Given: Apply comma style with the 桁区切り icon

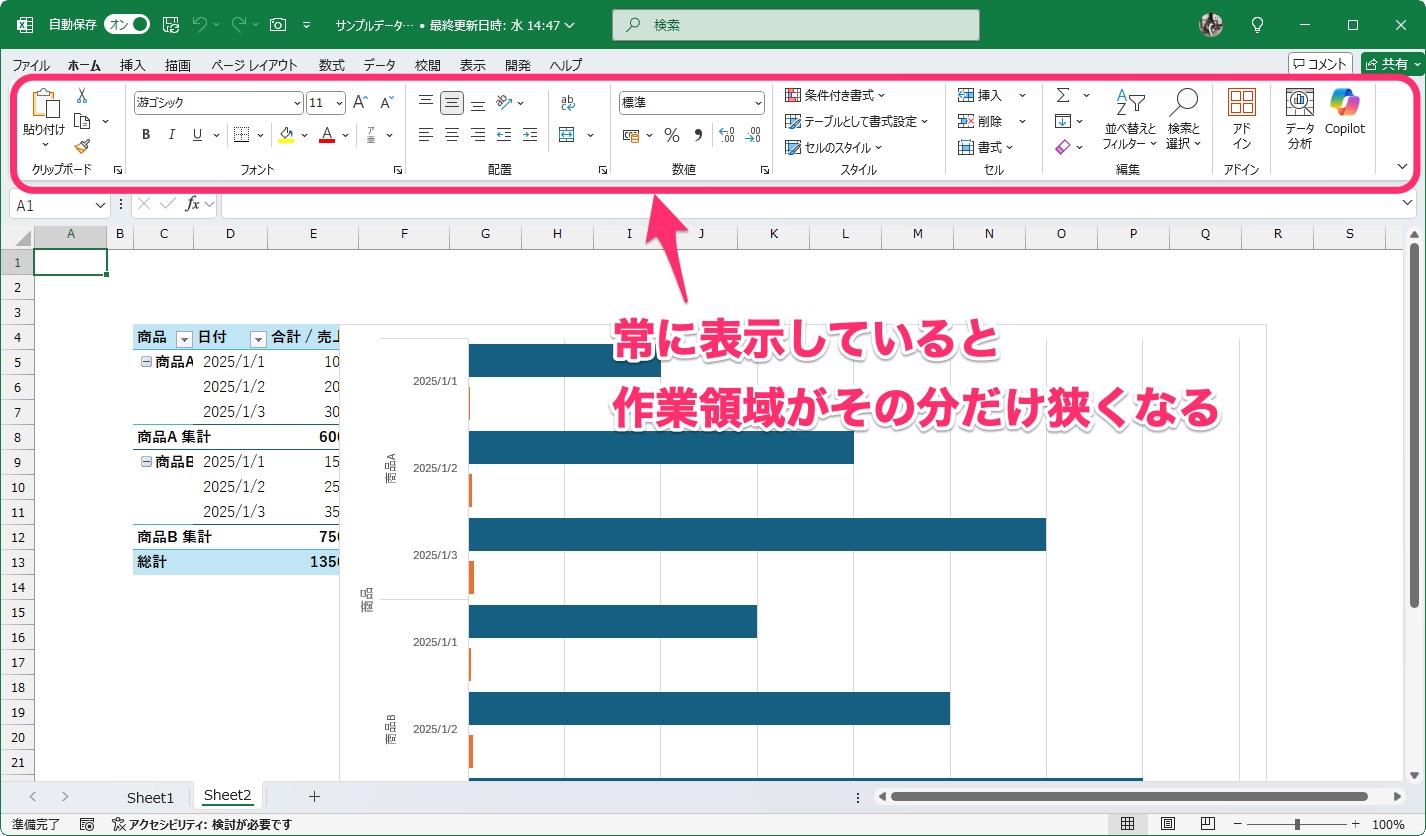Looking at the screenshot, I should 697,134.
